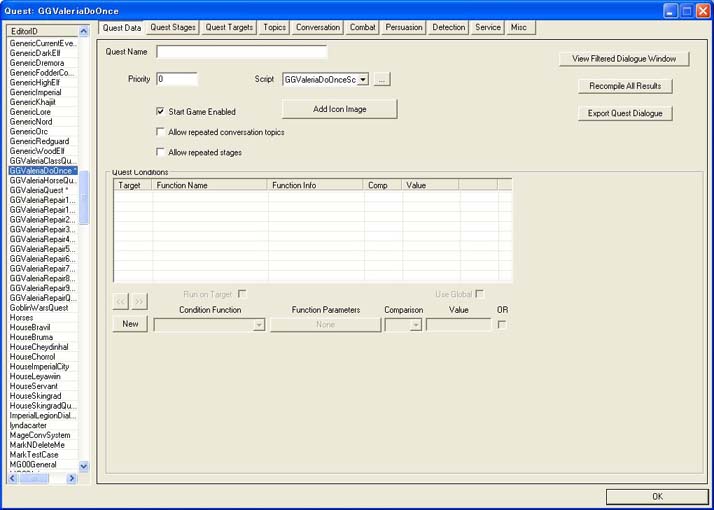Click the previous condition arrow button
This screenshot has height=510, width=714.
[121, 301]
